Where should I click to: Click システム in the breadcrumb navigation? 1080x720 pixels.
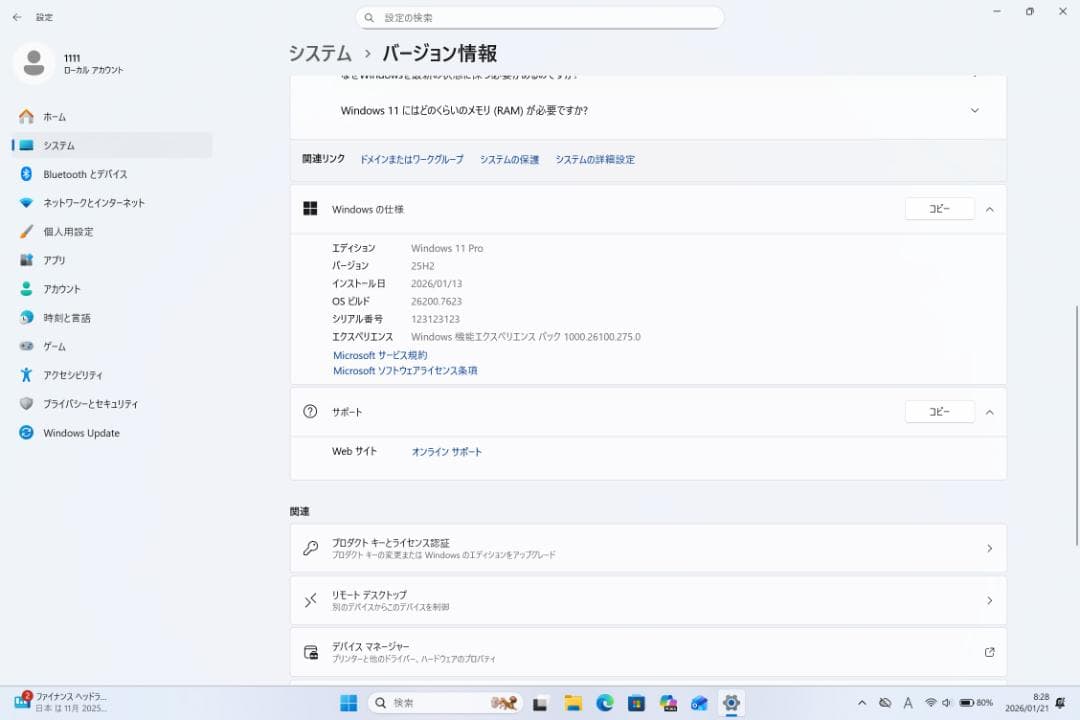[x=319, y=53]
